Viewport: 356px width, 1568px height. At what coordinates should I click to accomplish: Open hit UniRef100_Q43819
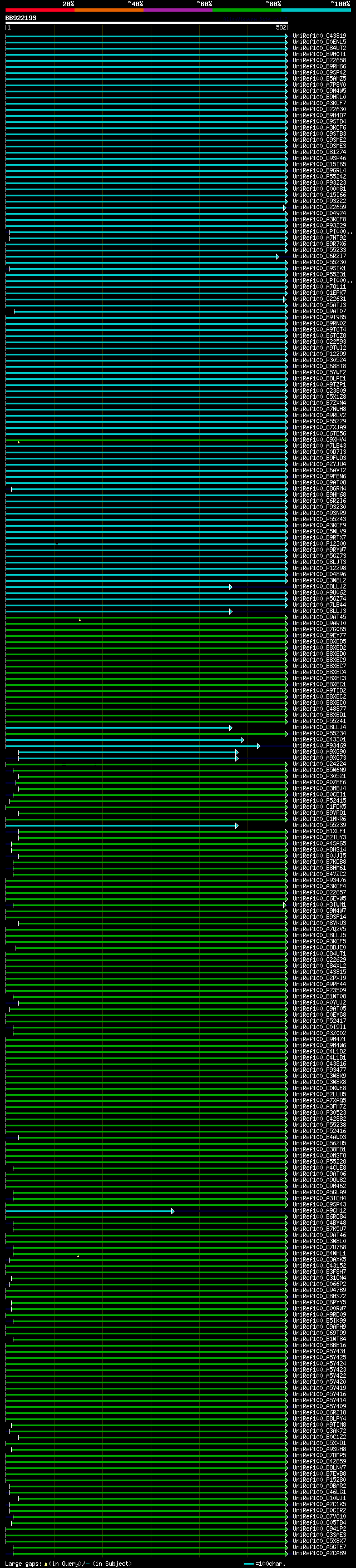tap(319, 36)
